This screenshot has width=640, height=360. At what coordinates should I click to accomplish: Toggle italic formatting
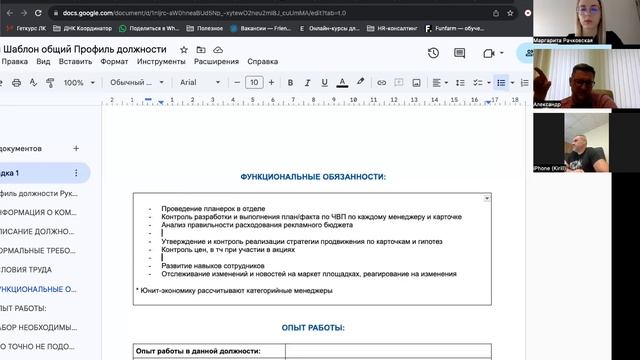coord(307,83)
